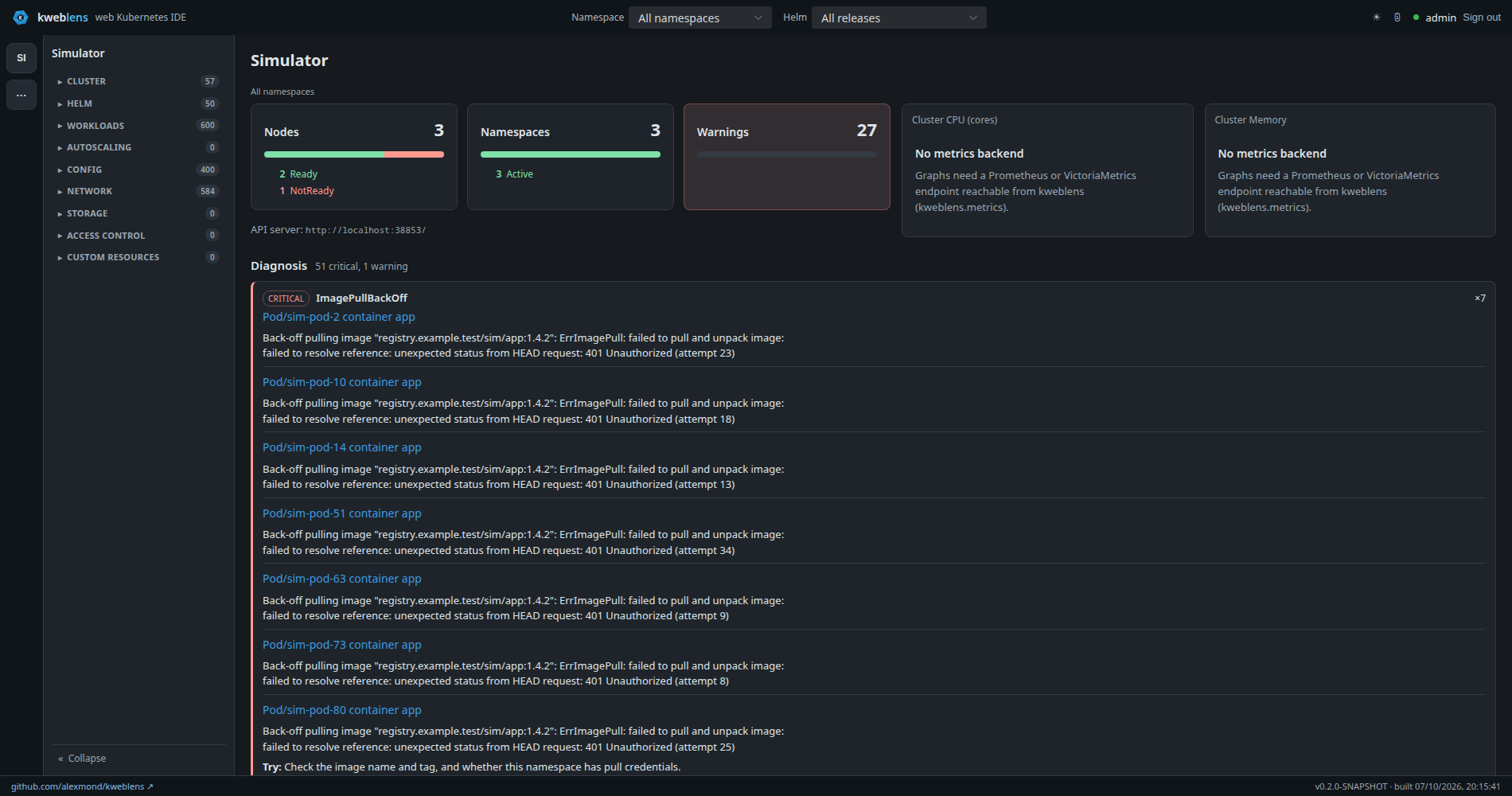
Task: Expand the CLUSTER section
Action: coord(138,81)
